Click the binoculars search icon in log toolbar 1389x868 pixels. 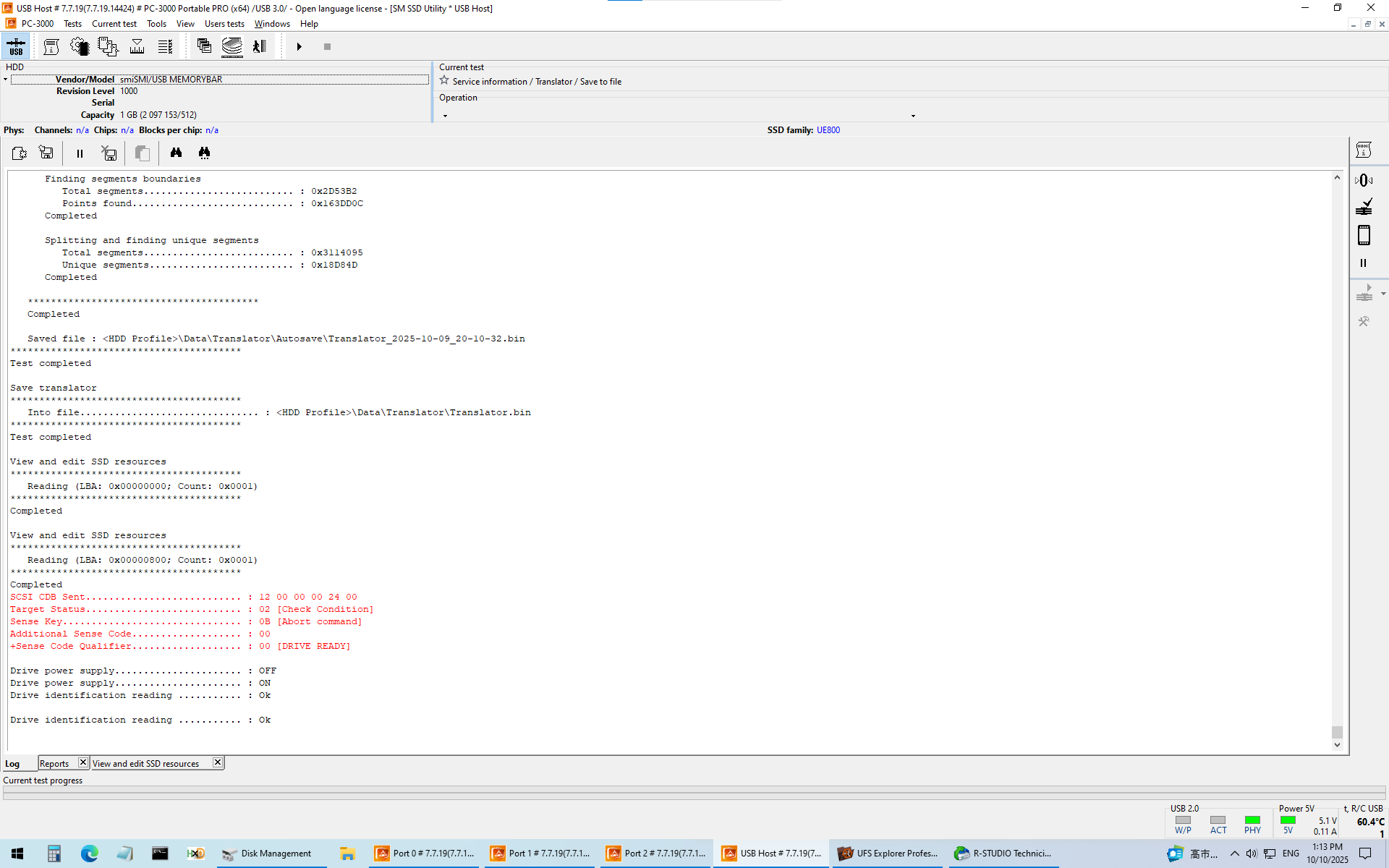point(176,153)
